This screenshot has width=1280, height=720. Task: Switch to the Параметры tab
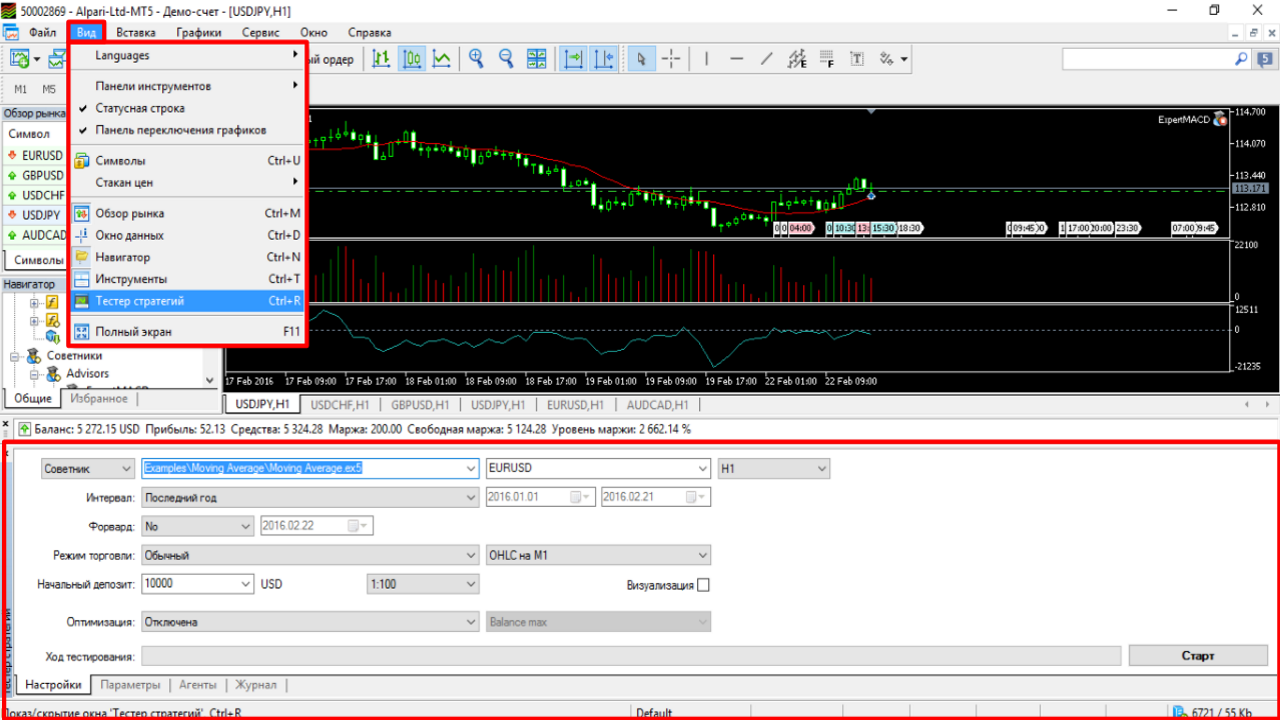[130, 685]
